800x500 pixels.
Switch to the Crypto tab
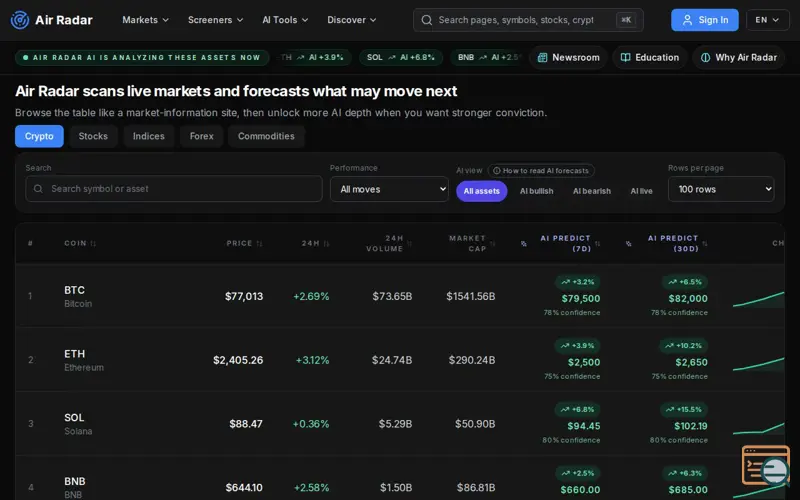39,136
